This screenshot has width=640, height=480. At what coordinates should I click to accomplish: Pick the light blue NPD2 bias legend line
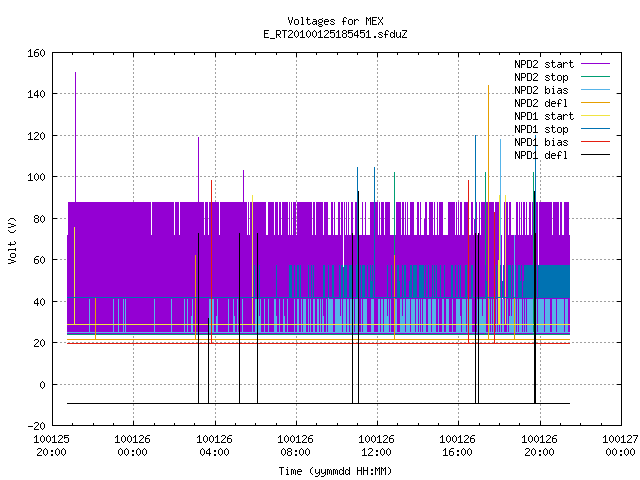click(595, 90)
